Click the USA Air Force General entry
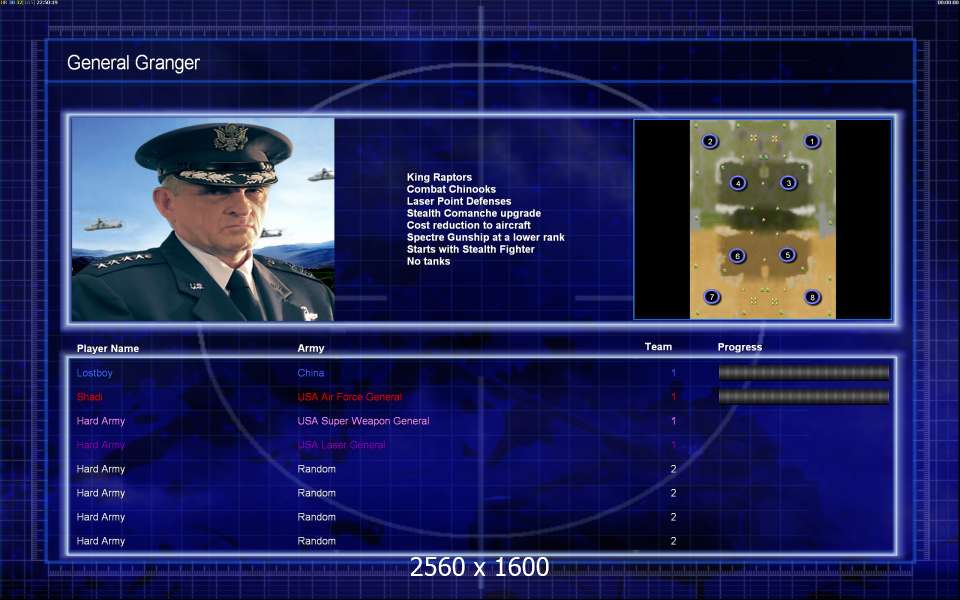Viewport: 960px width, 600px height. (x=350, y=397)
